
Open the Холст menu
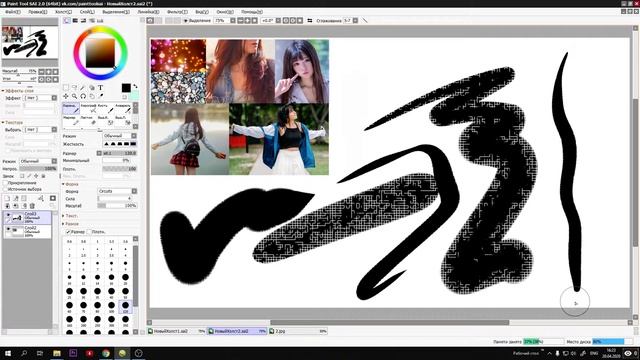coord(64,12)
